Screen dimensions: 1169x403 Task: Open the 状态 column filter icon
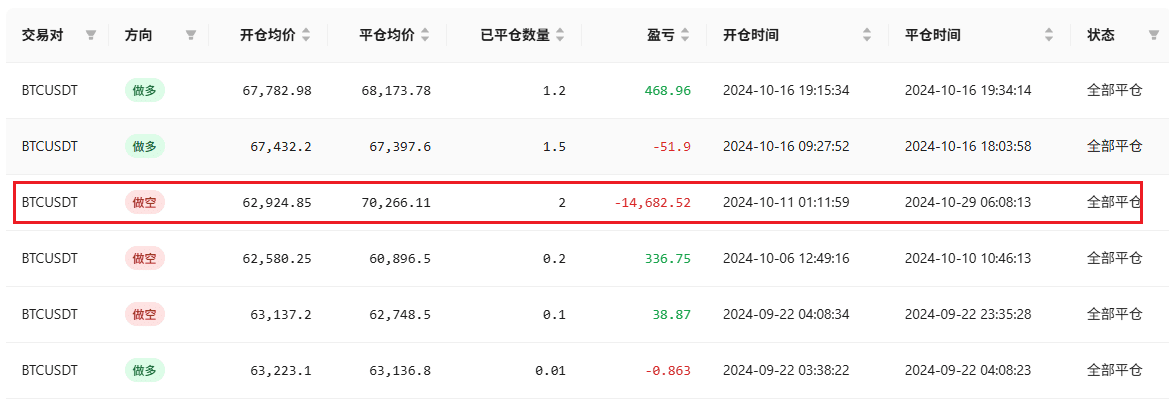pyautogui.click(x=1153, y=35)
